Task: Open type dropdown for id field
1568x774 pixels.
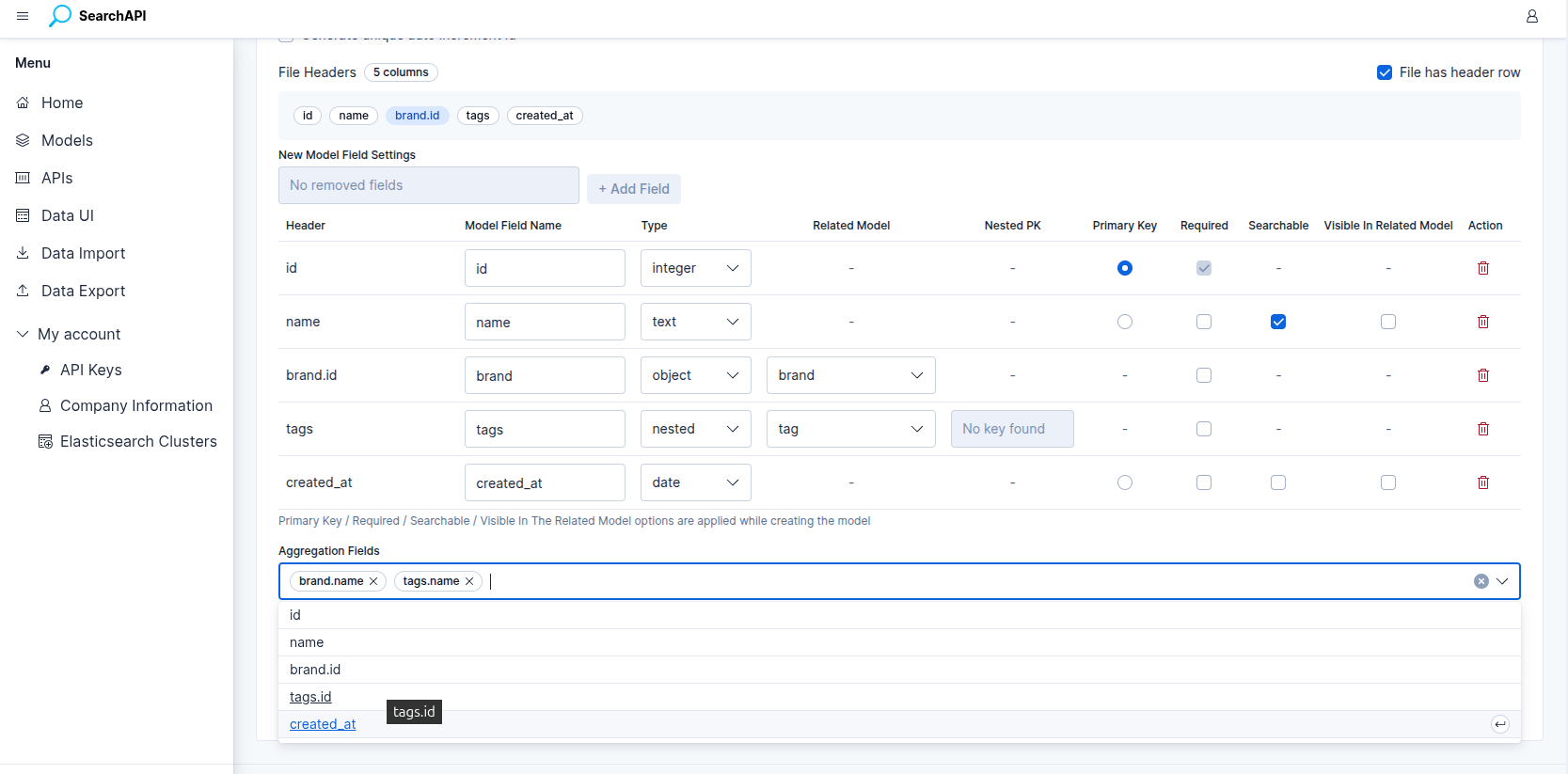Action: [x=696, y=268]
